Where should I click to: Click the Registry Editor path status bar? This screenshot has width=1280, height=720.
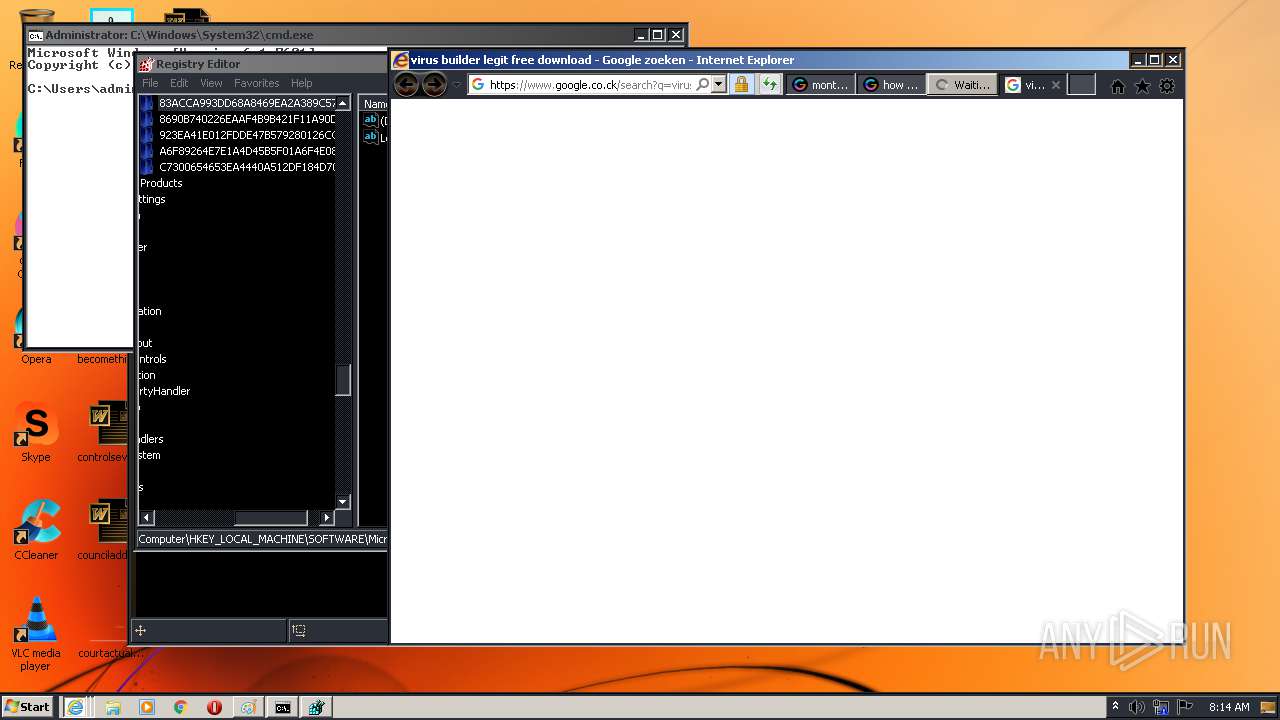262,539
